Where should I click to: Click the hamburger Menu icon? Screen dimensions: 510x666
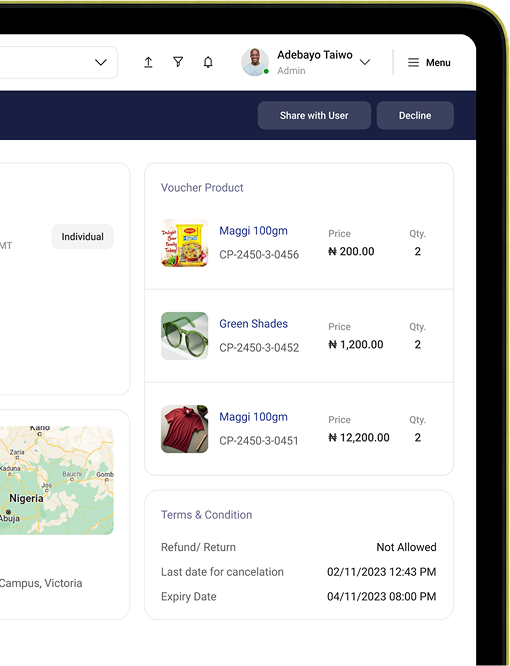(413, 63)
